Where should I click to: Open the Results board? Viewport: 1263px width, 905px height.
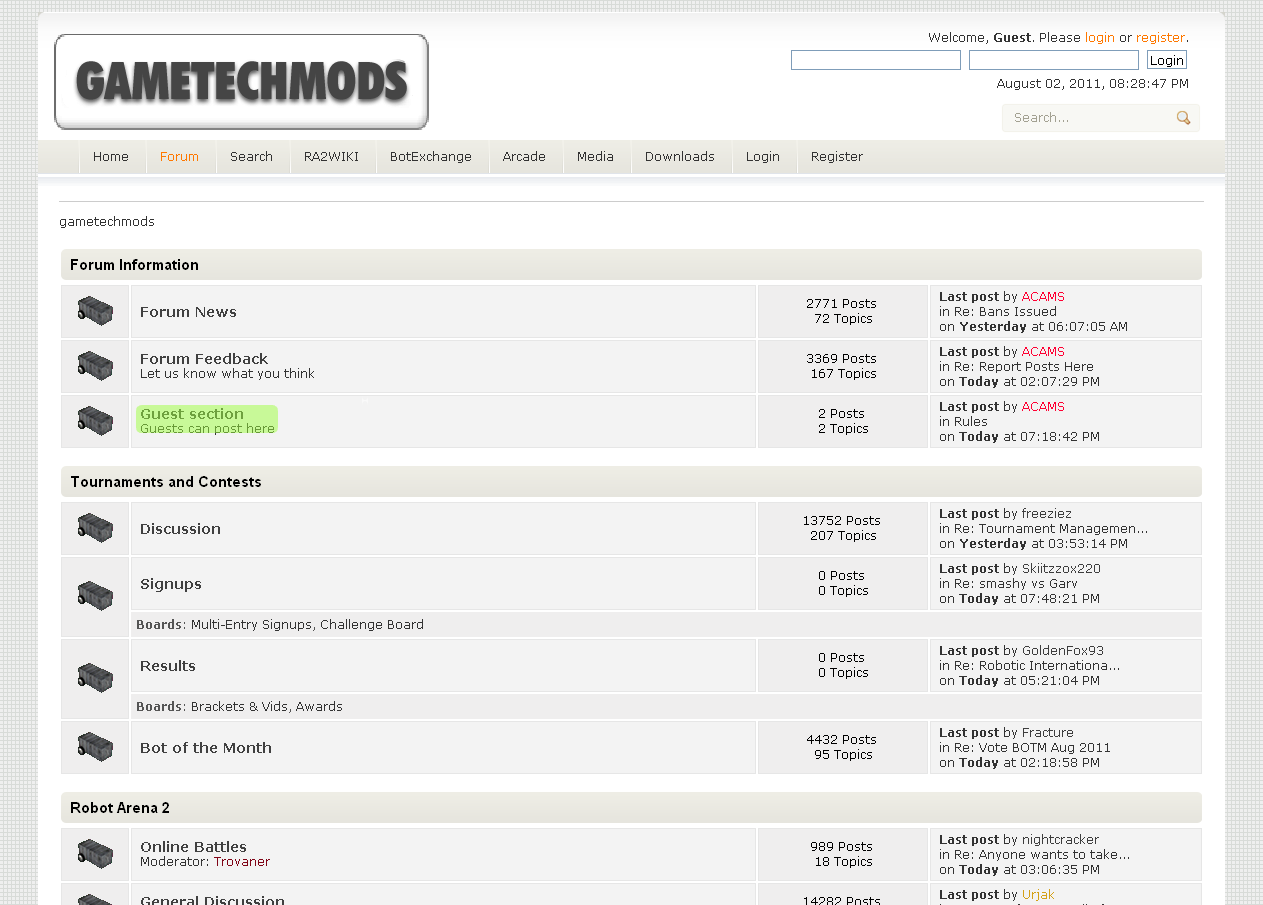(168, 666)
